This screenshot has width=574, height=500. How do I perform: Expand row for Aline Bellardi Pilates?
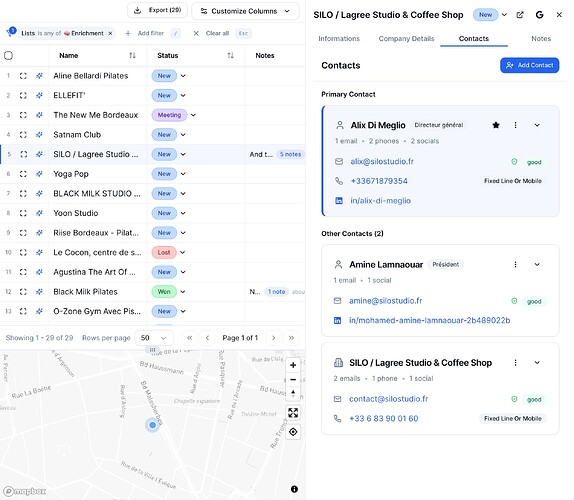[23, 76]
